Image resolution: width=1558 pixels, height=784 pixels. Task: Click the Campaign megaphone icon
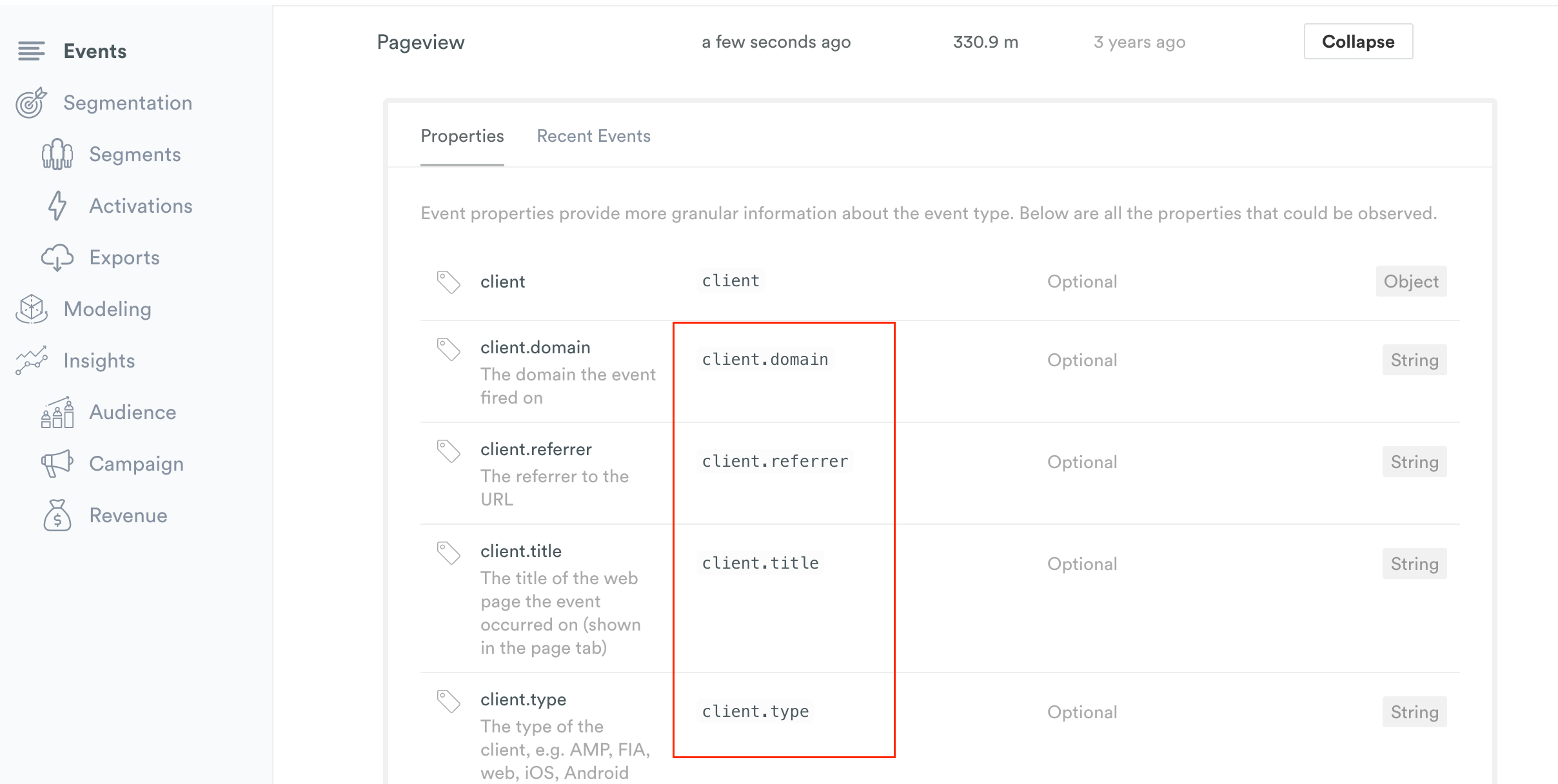click(x=57, y=464)
